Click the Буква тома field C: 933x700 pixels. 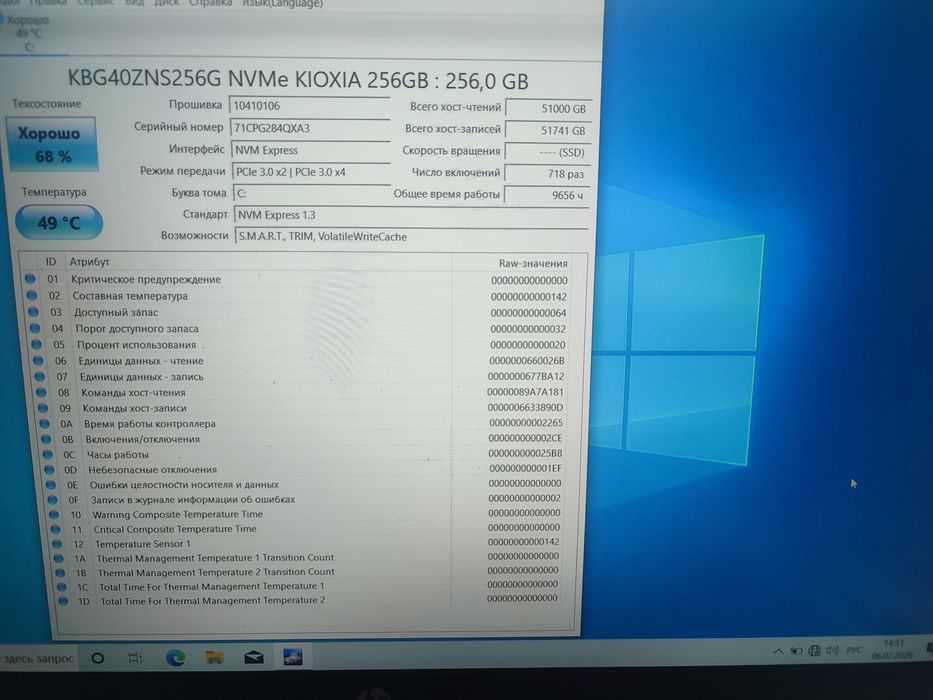[312, 193]
